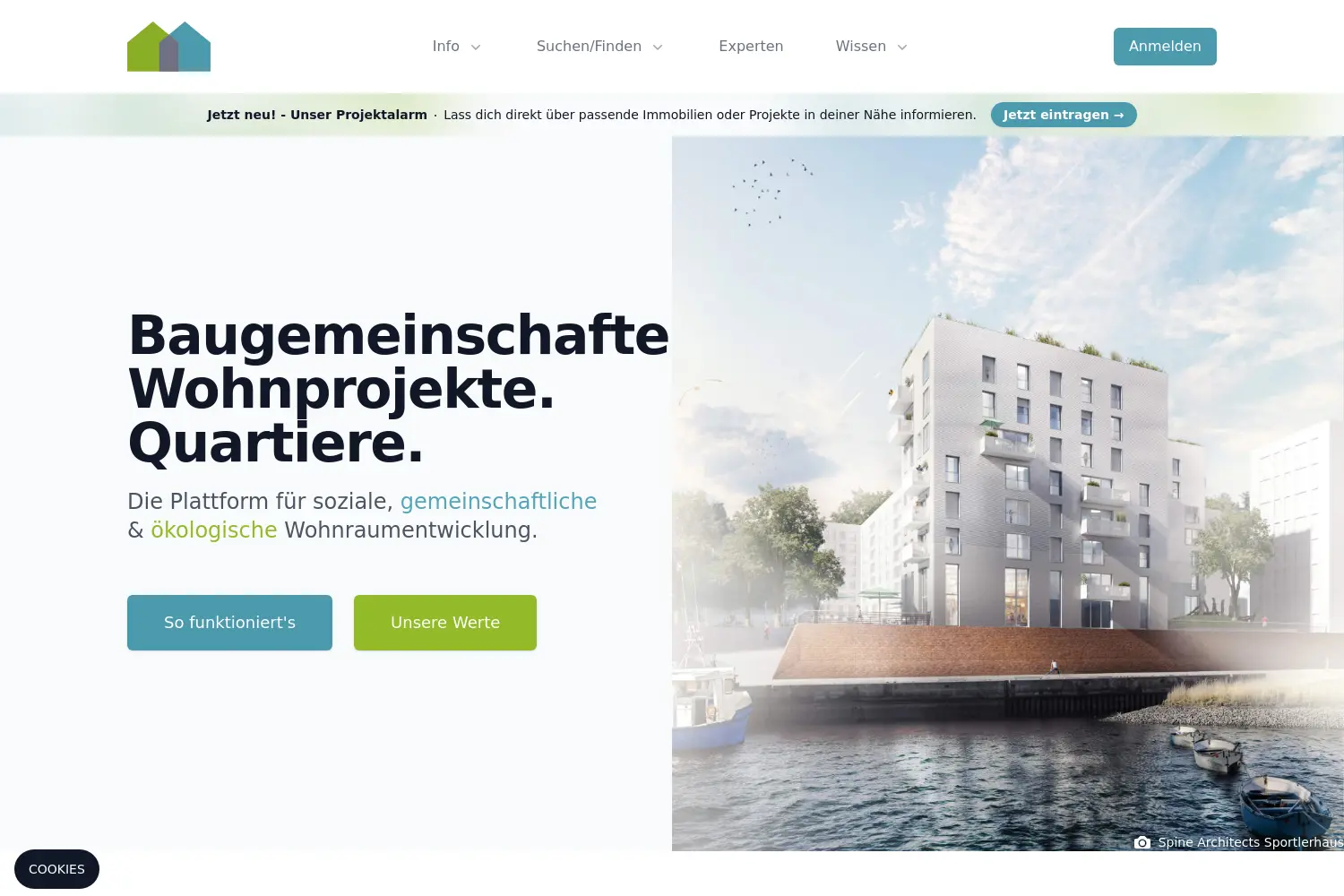Viewport: 1344px width, 896px height.
Task: Open the COOKIES settings pill
Action: click(x=56, y=869)
